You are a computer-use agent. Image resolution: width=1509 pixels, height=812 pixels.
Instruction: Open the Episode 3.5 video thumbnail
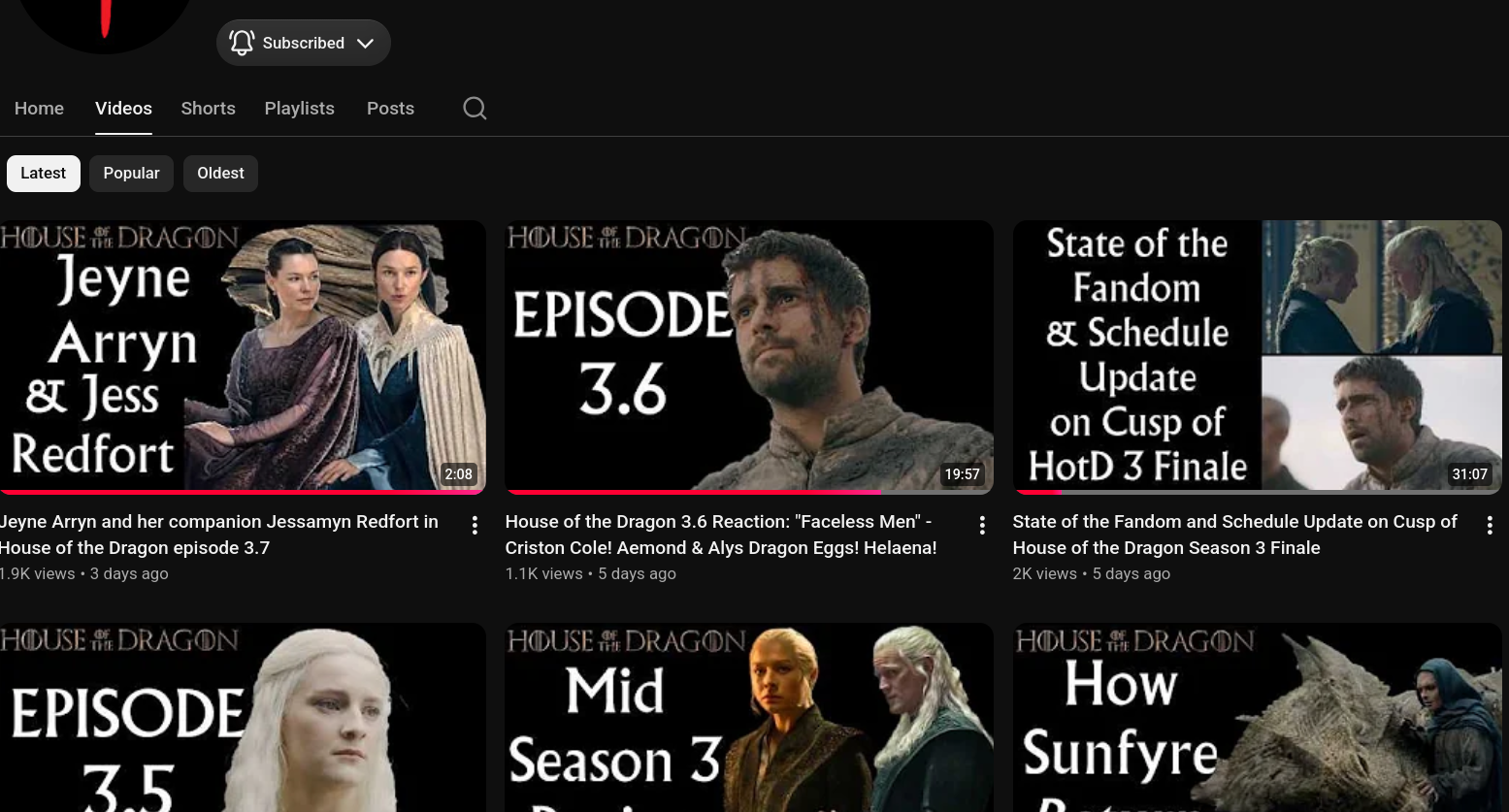(243, 717)
